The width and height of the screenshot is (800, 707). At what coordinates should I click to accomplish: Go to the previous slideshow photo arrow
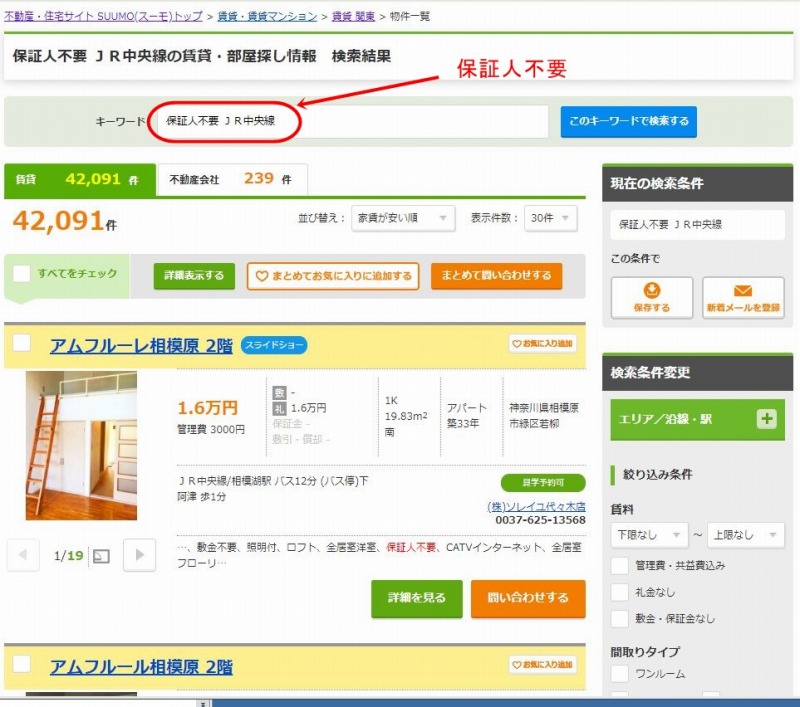[24, 555]
